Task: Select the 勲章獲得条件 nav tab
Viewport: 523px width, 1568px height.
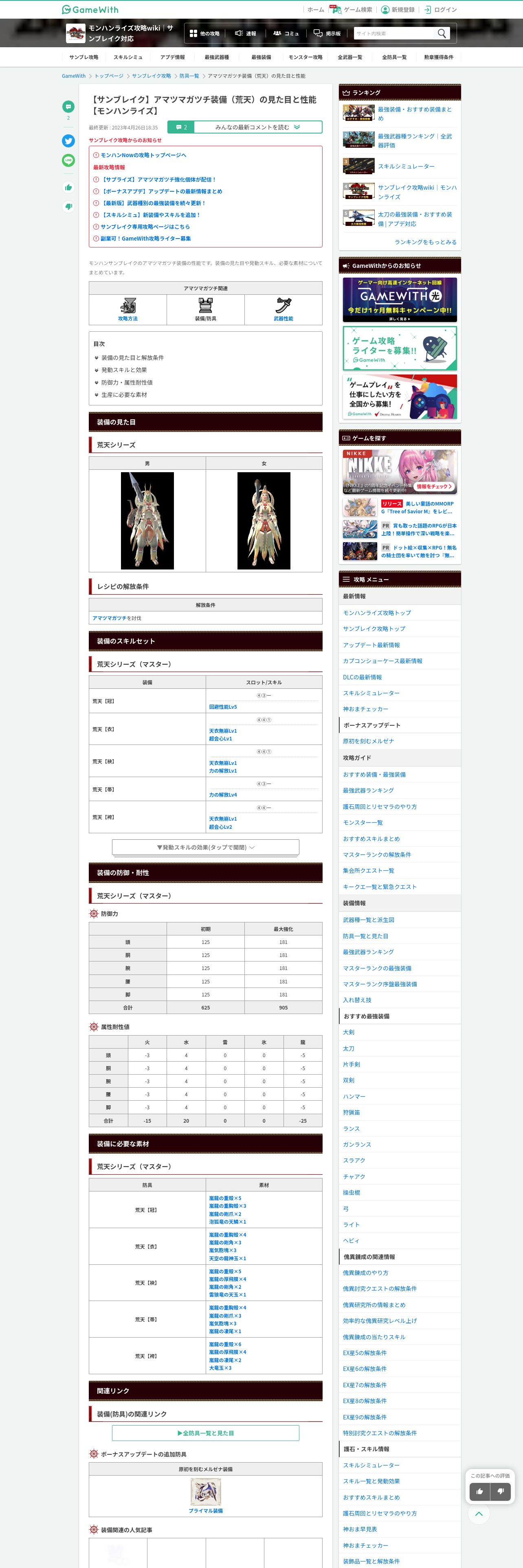Action: [438, 57]
